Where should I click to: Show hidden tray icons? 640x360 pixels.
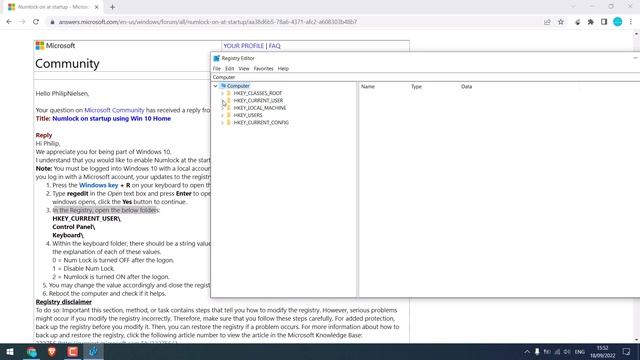[x=527, y=352]
